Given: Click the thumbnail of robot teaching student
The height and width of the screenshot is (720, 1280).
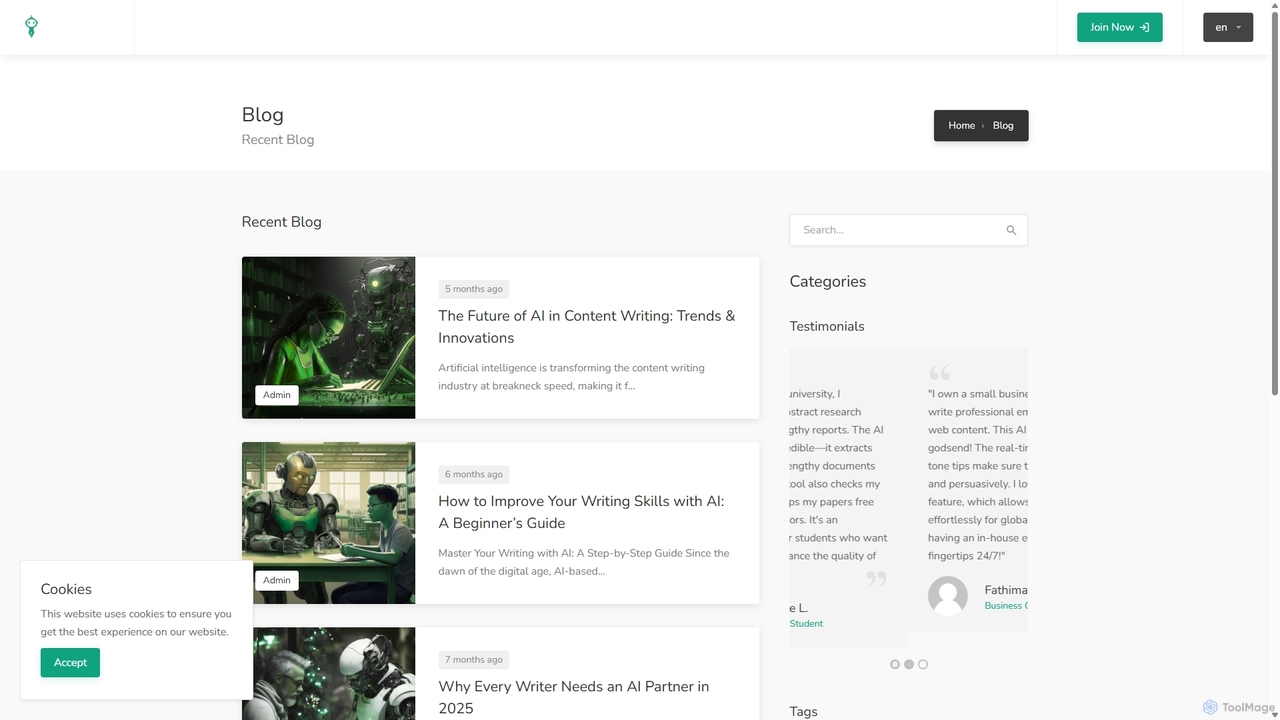Looking at the screenshot, I should (x=328, y=523).
